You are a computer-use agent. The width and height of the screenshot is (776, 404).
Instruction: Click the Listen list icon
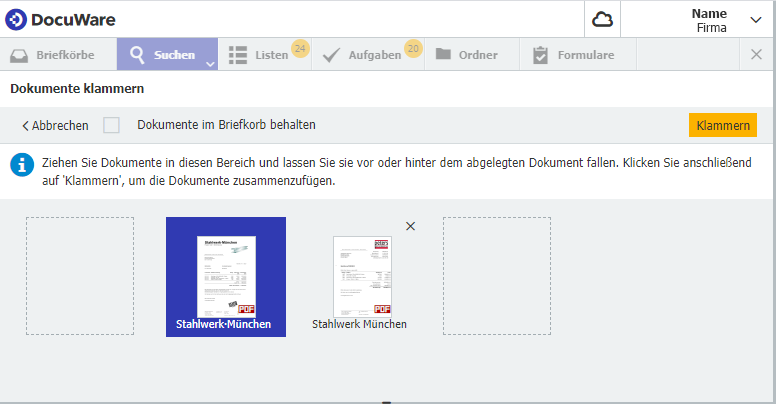tap(238, 55)
